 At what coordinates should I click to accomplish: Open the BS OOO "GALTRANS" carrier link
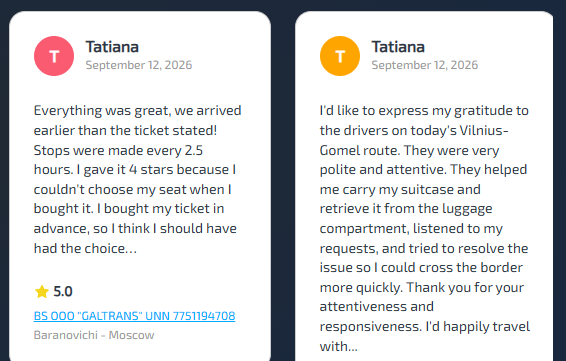point(134,316)
